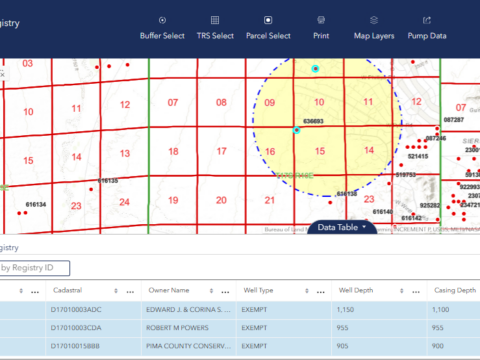Click the PIMA COUNTY CONSERV... owner cell
This screenshot has width=480, height=360.
pyautogui.click(x=189, y=346)
